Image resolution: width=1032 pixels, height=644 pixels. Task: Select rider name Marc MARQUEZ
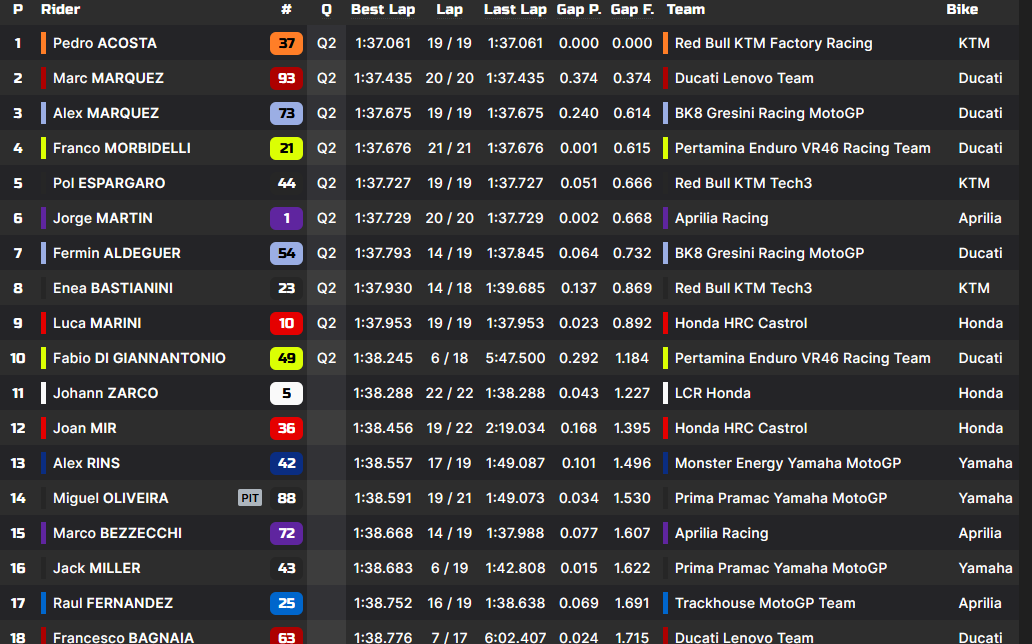pyautogui.click(x=108, y=78)
